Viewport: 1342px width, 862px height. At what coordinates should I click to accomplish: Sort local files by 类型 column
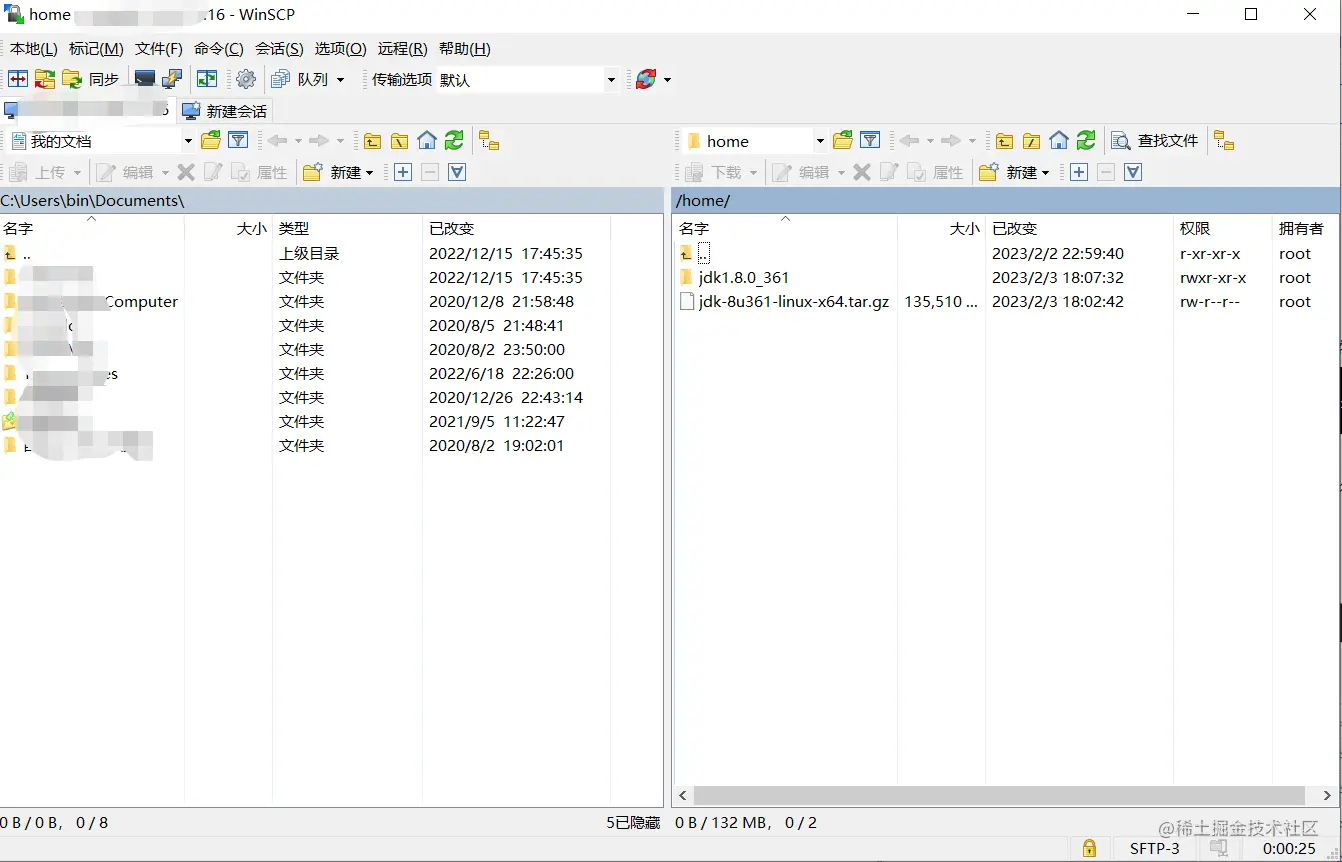pyautogui.click(x=347, y=229)
